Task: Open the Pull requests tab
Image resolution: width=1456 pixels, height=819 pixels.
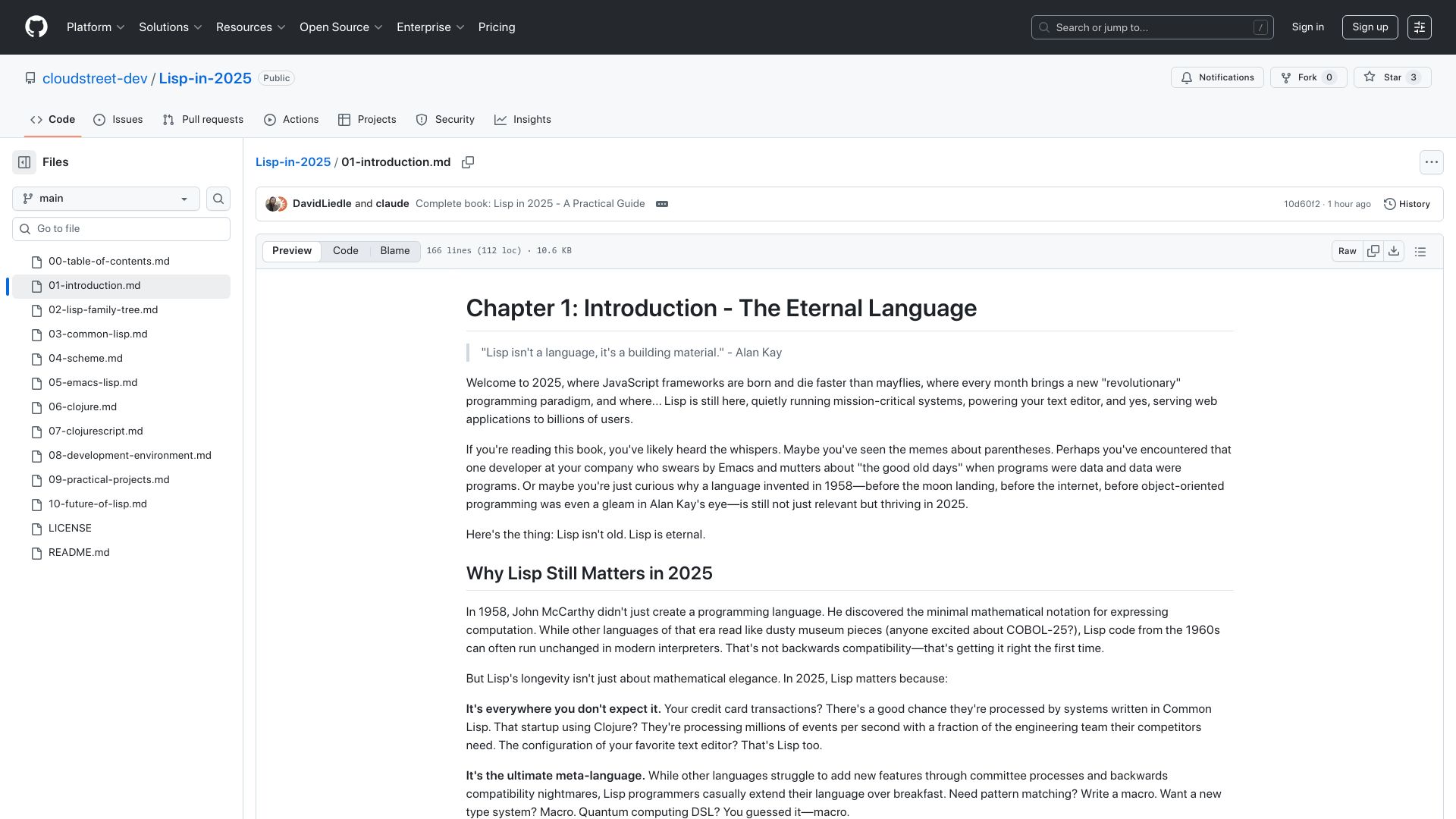Action: click(203, 120)
